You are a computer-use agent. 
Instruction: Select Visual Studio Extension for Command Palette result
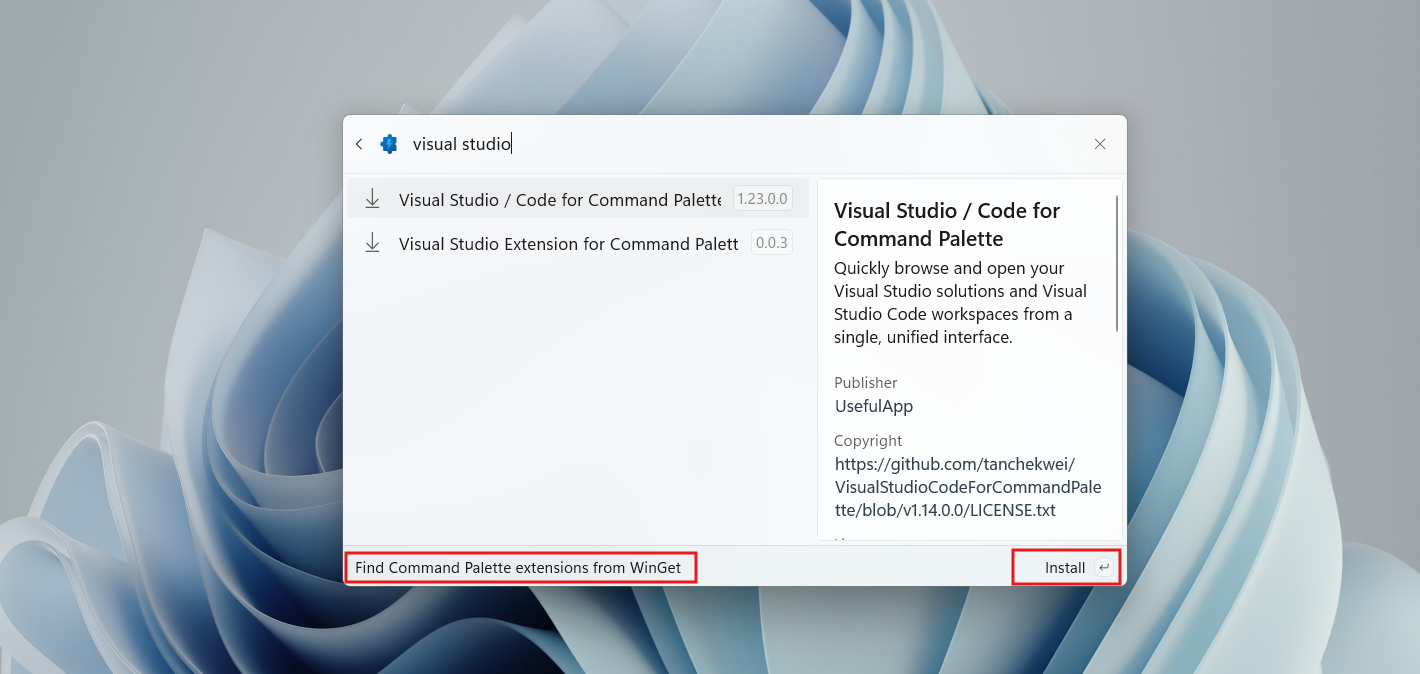568,243
